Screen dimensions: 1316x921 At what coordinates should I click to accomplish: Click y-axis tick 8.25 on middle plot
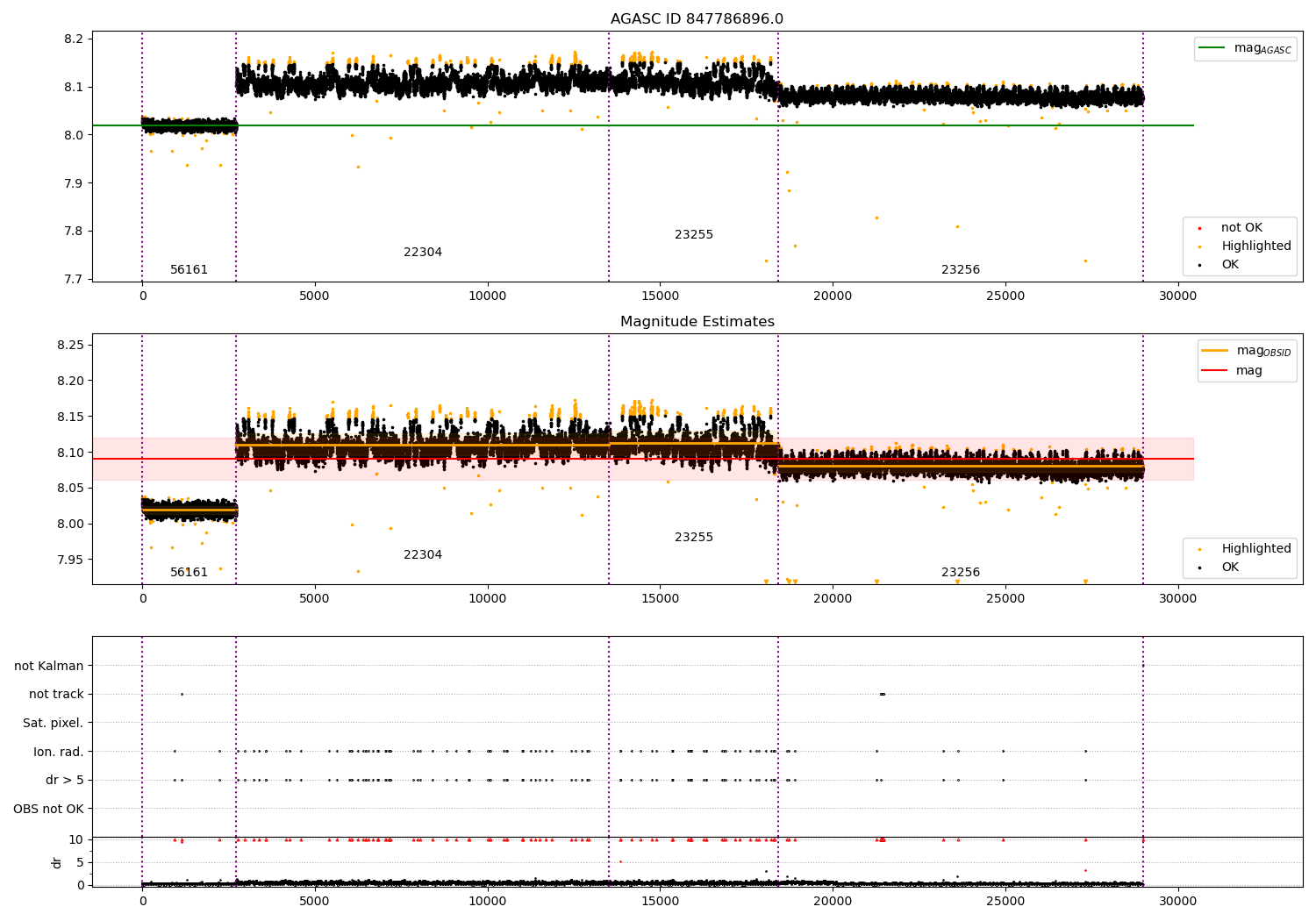point(69,346)
